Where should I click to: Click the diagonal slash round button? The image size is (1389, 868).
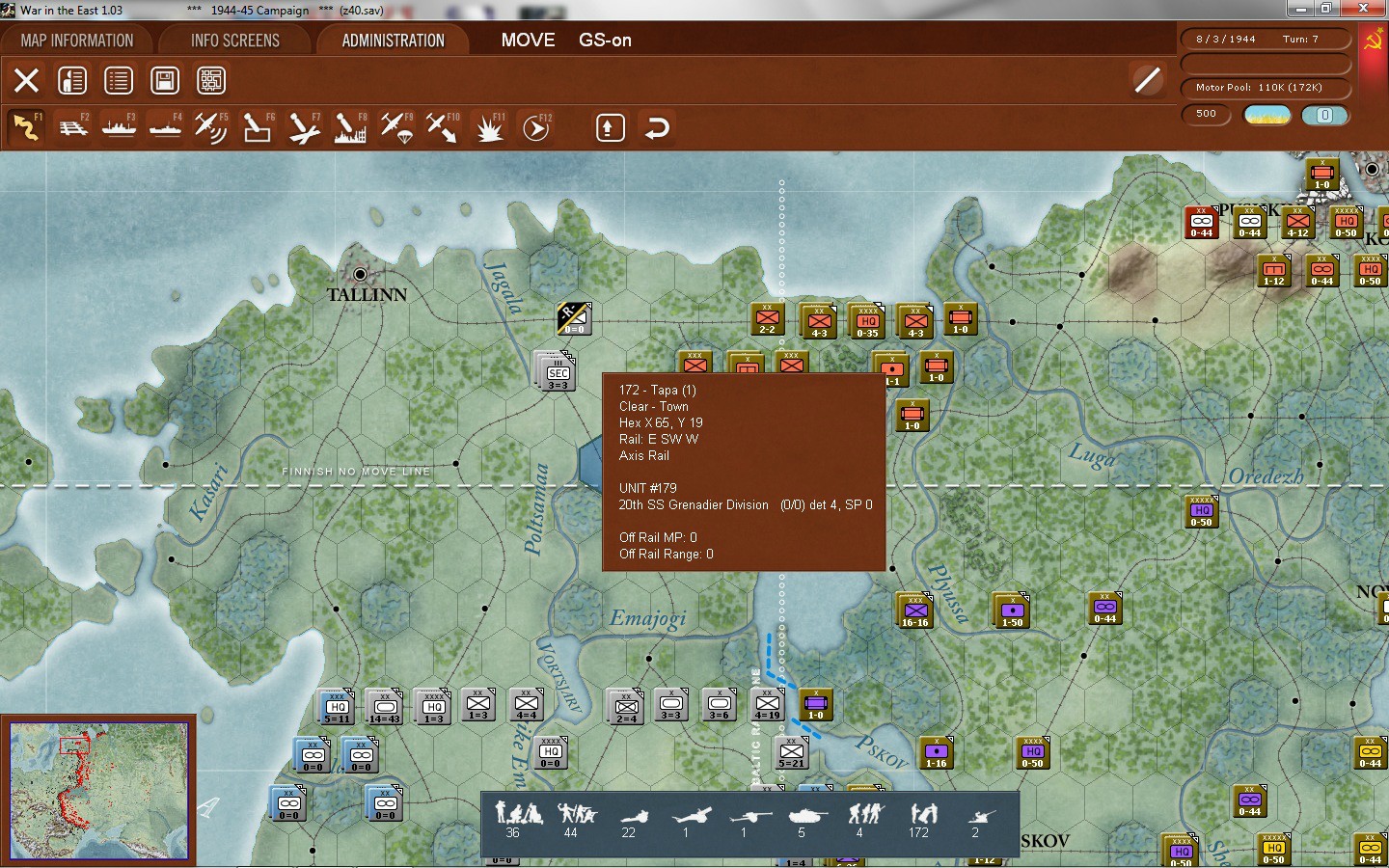(1148, 80)
